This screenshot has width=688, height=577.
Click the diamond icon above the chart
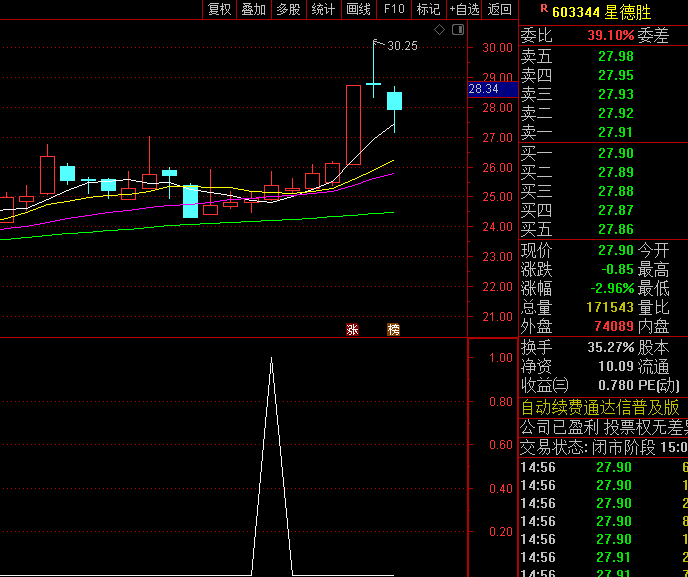[439, 31]
